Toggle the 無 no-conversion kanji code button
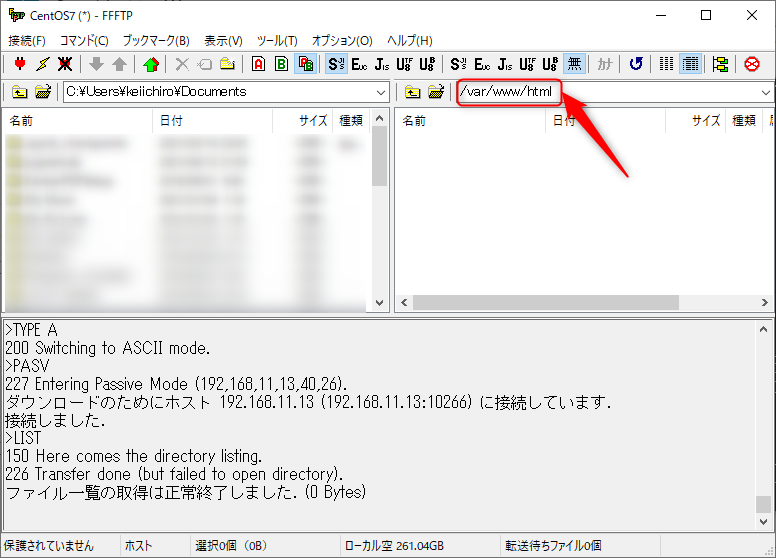 574,64
